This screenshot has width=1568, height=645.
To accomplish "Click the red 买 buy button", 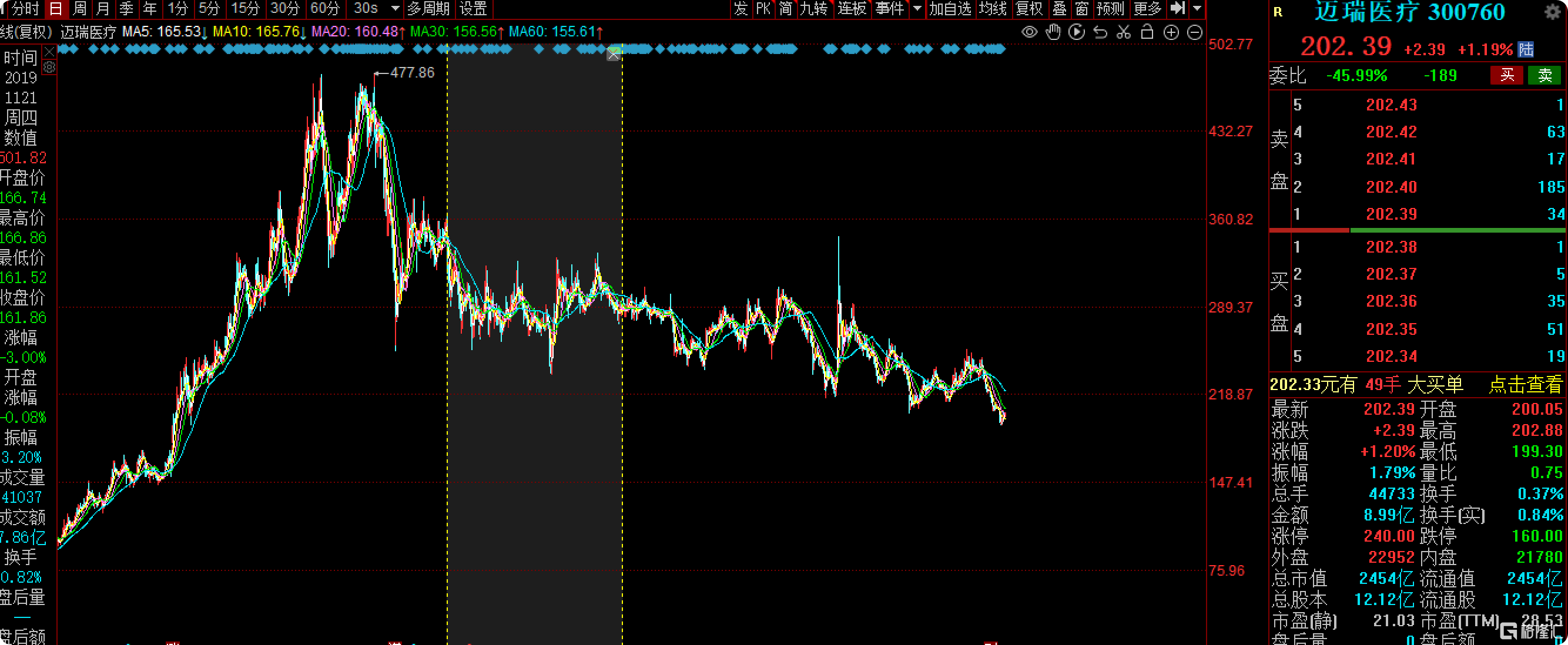I will [1506, 75].
